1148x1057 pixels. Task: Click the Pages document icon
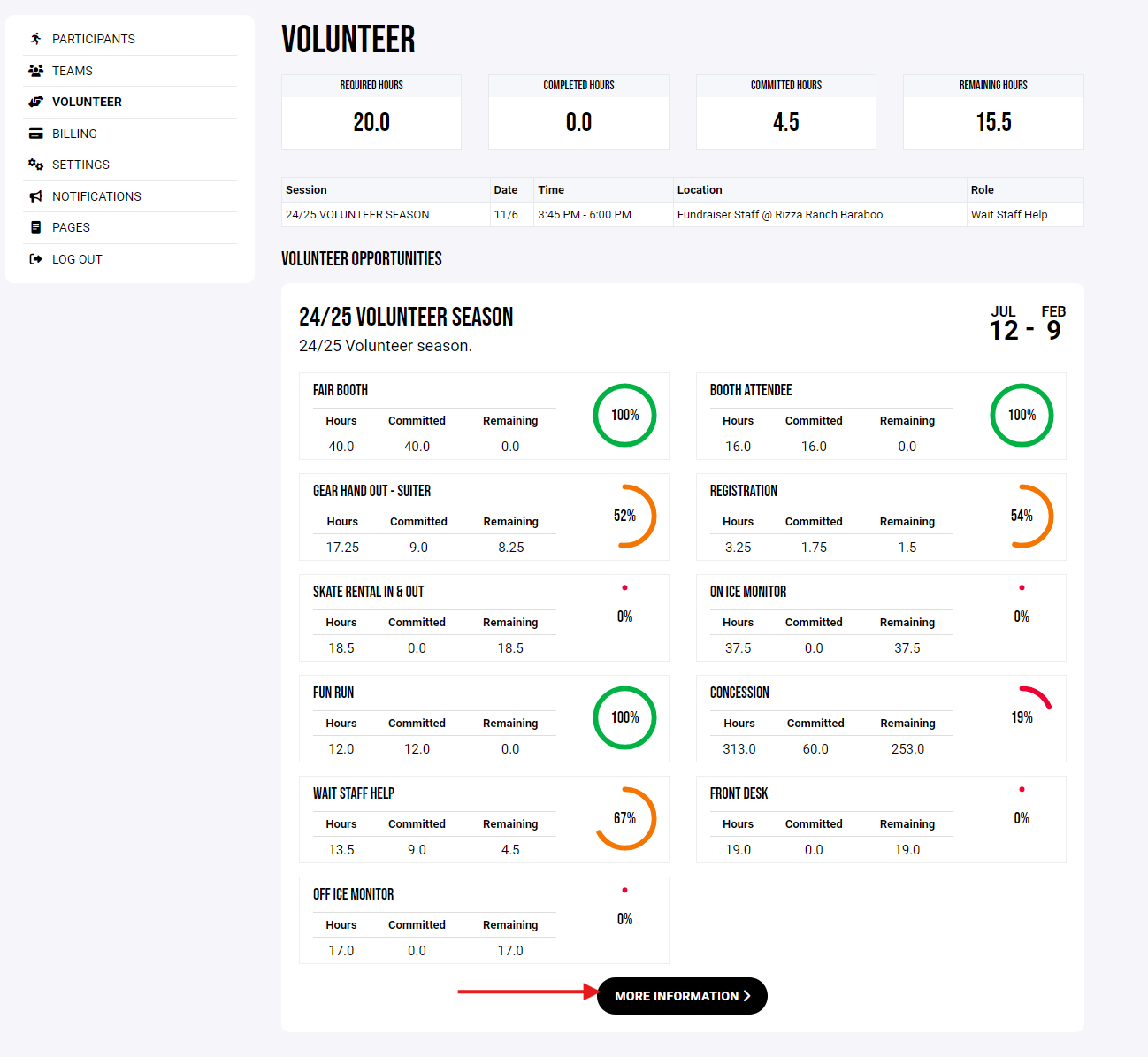coord(35,227)
